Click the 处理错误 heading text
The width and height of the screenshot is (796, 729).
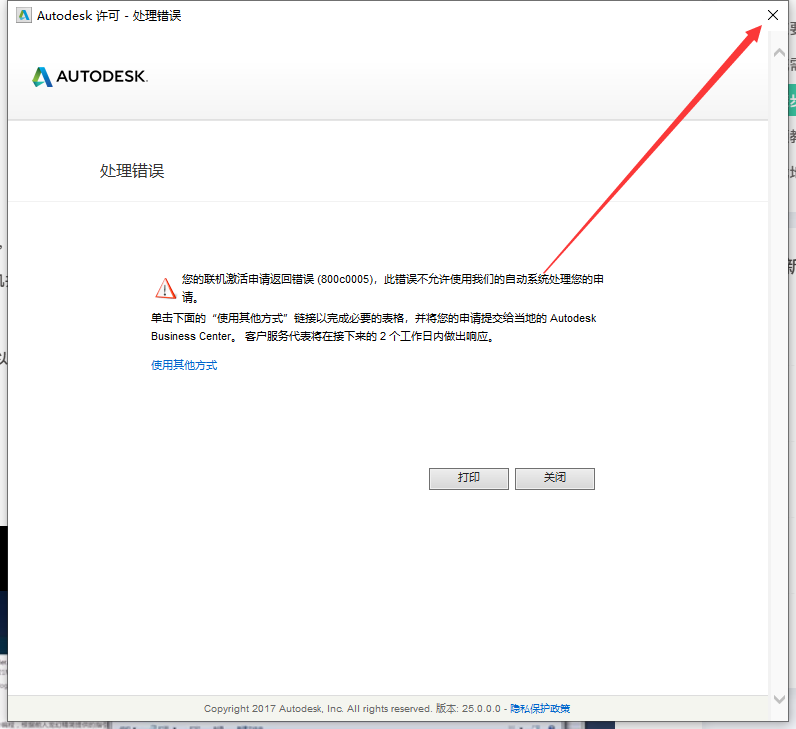132,171
